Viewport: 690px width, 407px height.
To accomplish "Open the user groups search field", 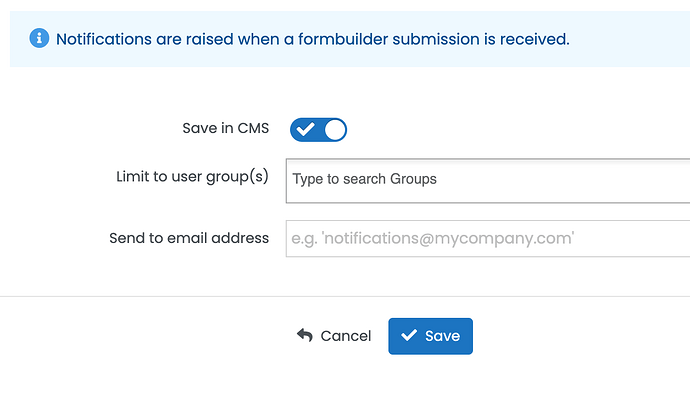I will point(488,181).
